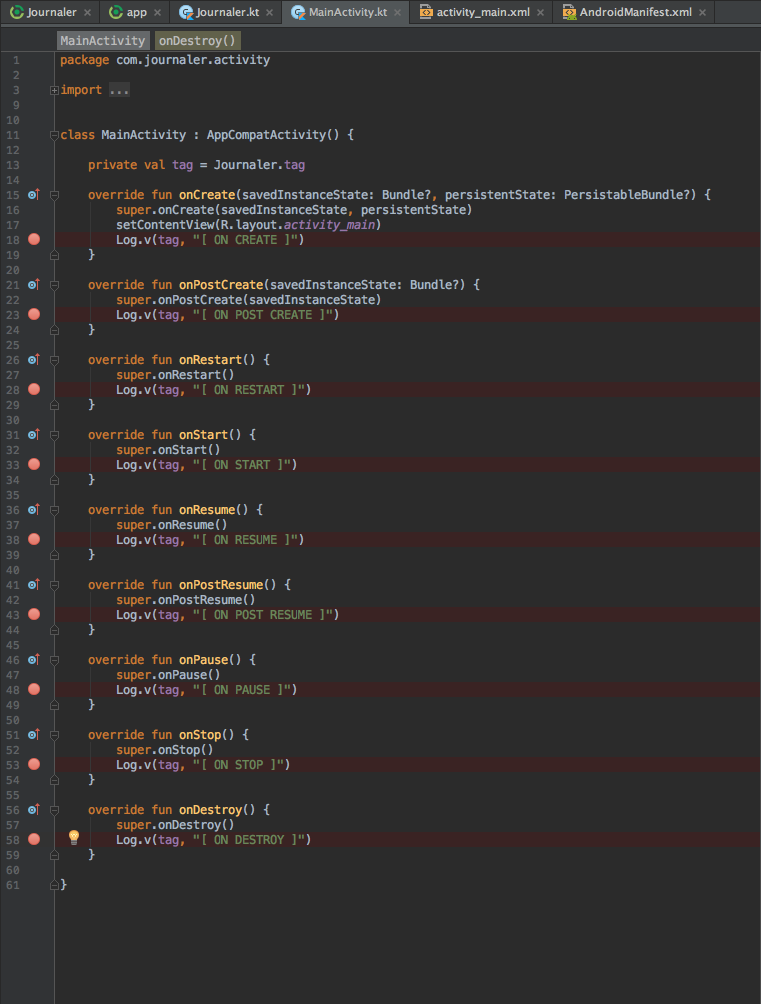Toggle the breakpoint on ON STOP line

(34, 765)
